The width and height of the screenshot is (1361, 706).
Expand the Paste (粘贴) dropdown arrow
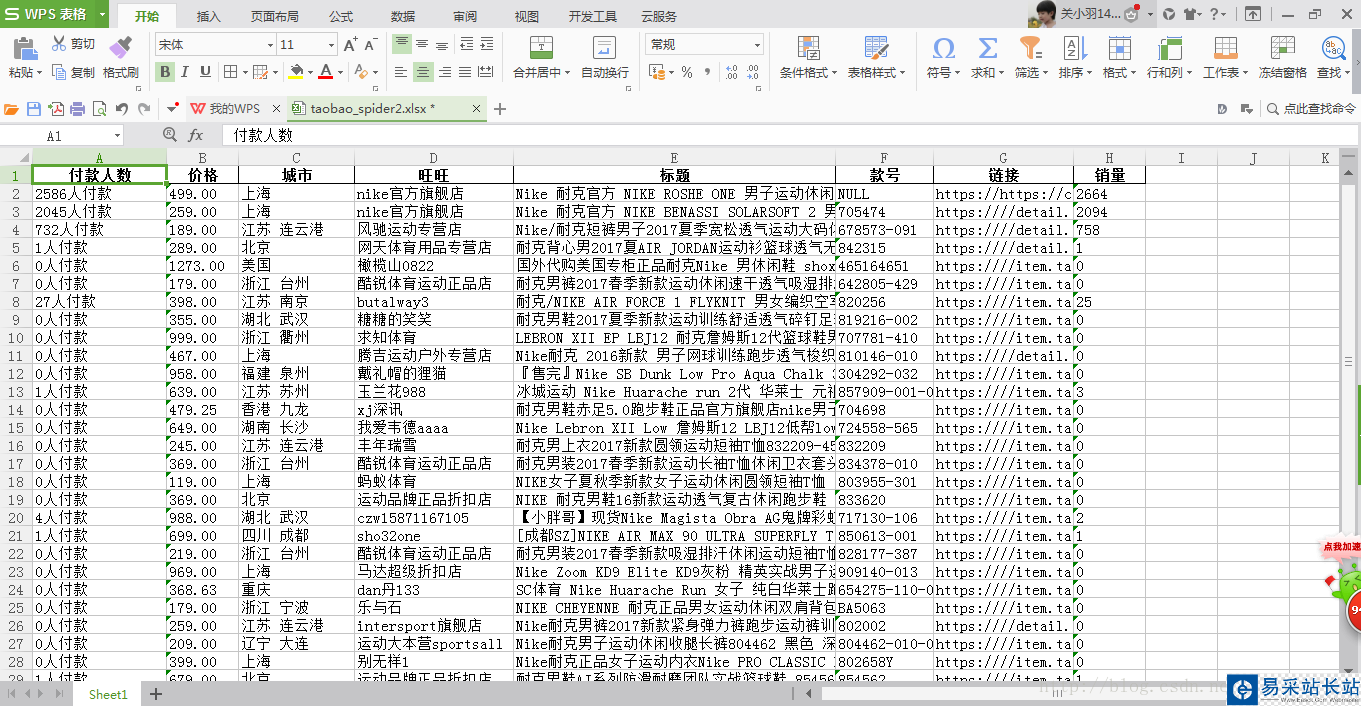[x=39, y=72]
